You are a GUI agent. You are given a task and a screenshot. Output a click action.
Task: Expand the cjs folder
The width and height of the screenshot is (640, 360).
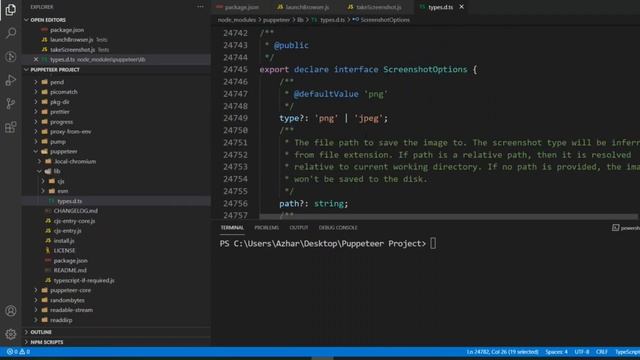[x=60, y=181]
